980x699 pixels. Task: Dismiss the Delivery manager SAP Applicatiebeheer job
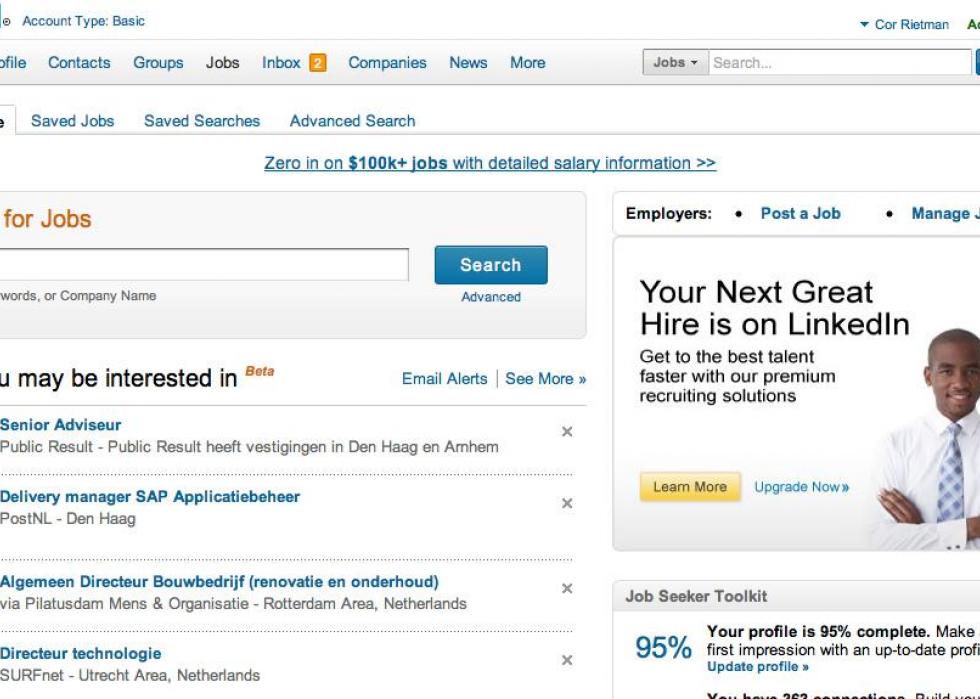[x=567, y=503]
